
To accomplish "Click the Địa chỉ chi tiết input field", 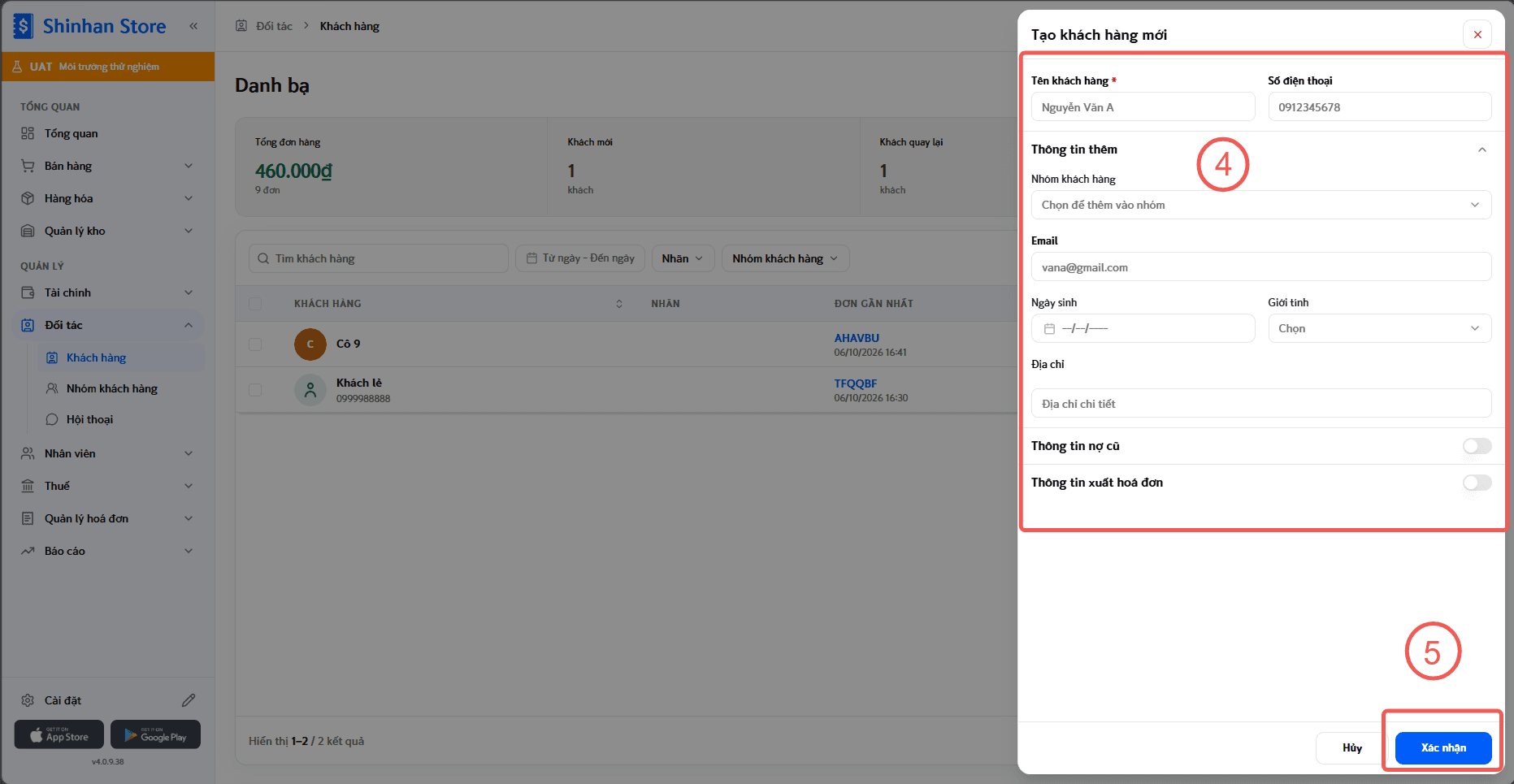I will [x=1261, y=403].
